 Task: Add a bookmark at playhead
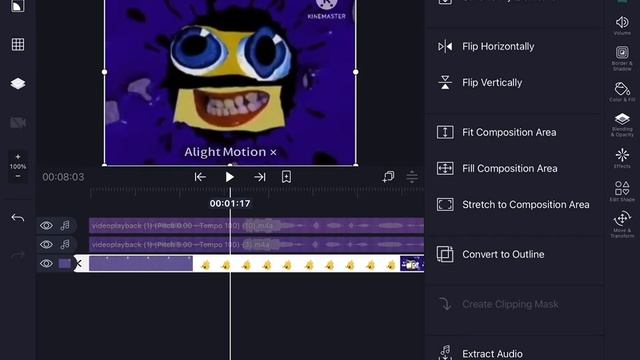[287, 177]
